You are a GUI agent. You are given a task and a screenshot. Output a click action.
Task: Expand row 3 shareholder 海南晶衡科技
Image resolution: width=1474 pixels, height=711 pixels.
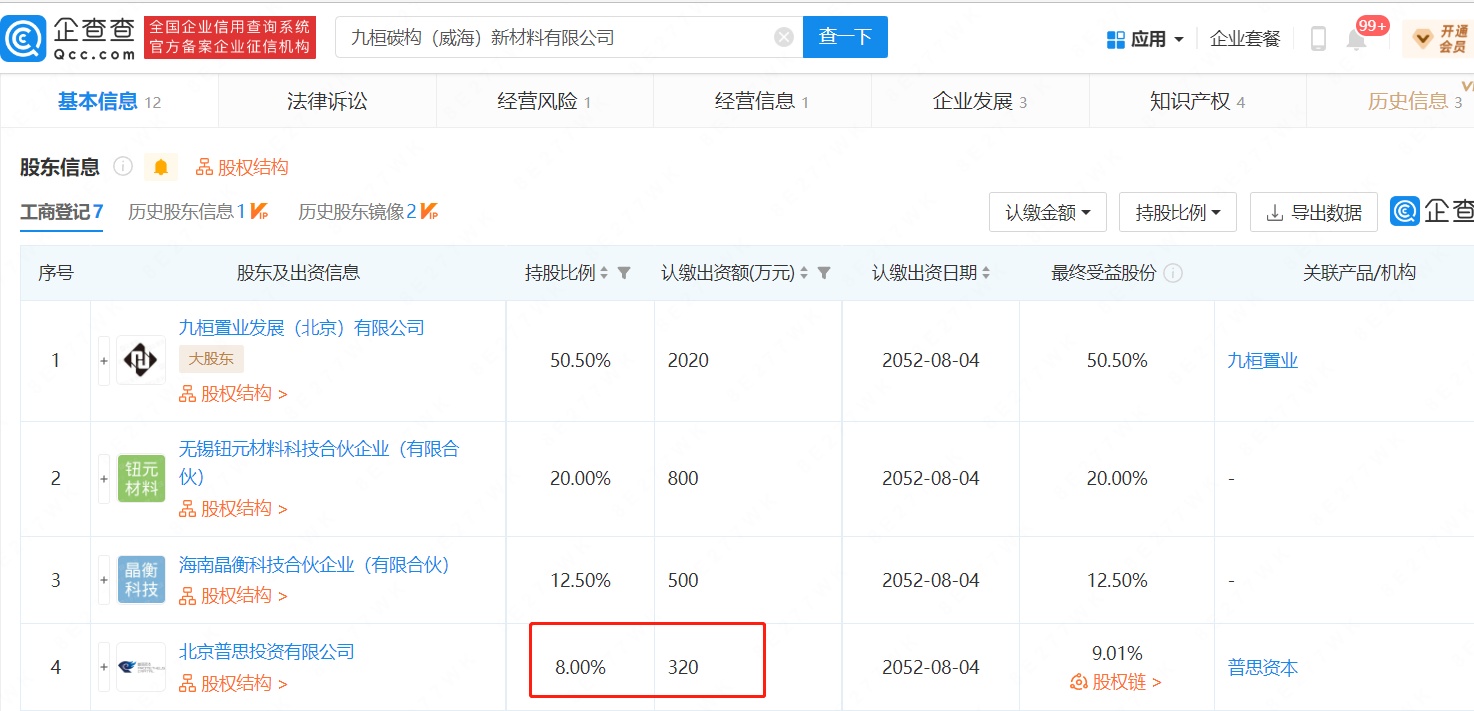tap(104, 580)
